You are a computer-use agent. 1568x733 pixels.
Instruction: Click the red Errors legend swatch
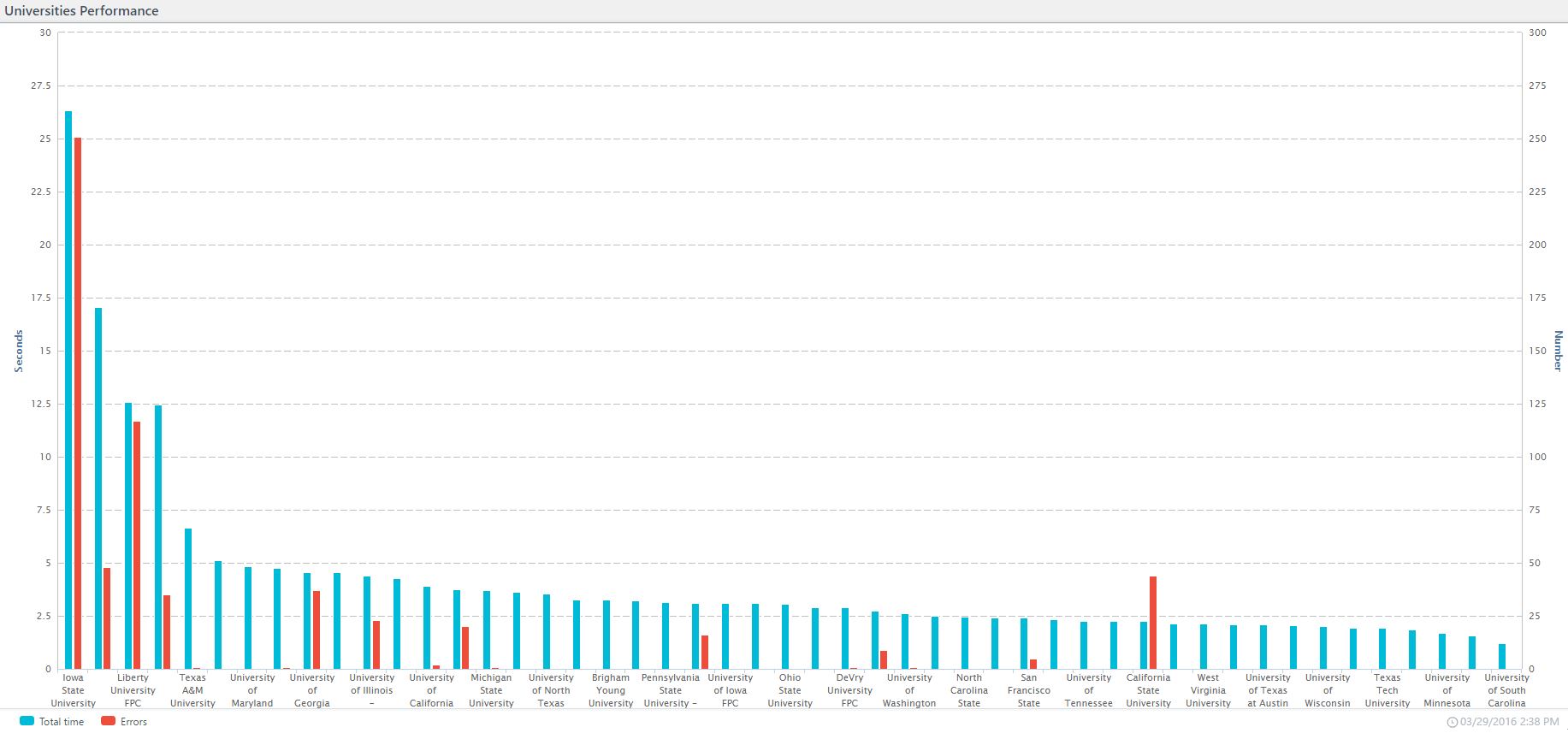tap(108, 721)
